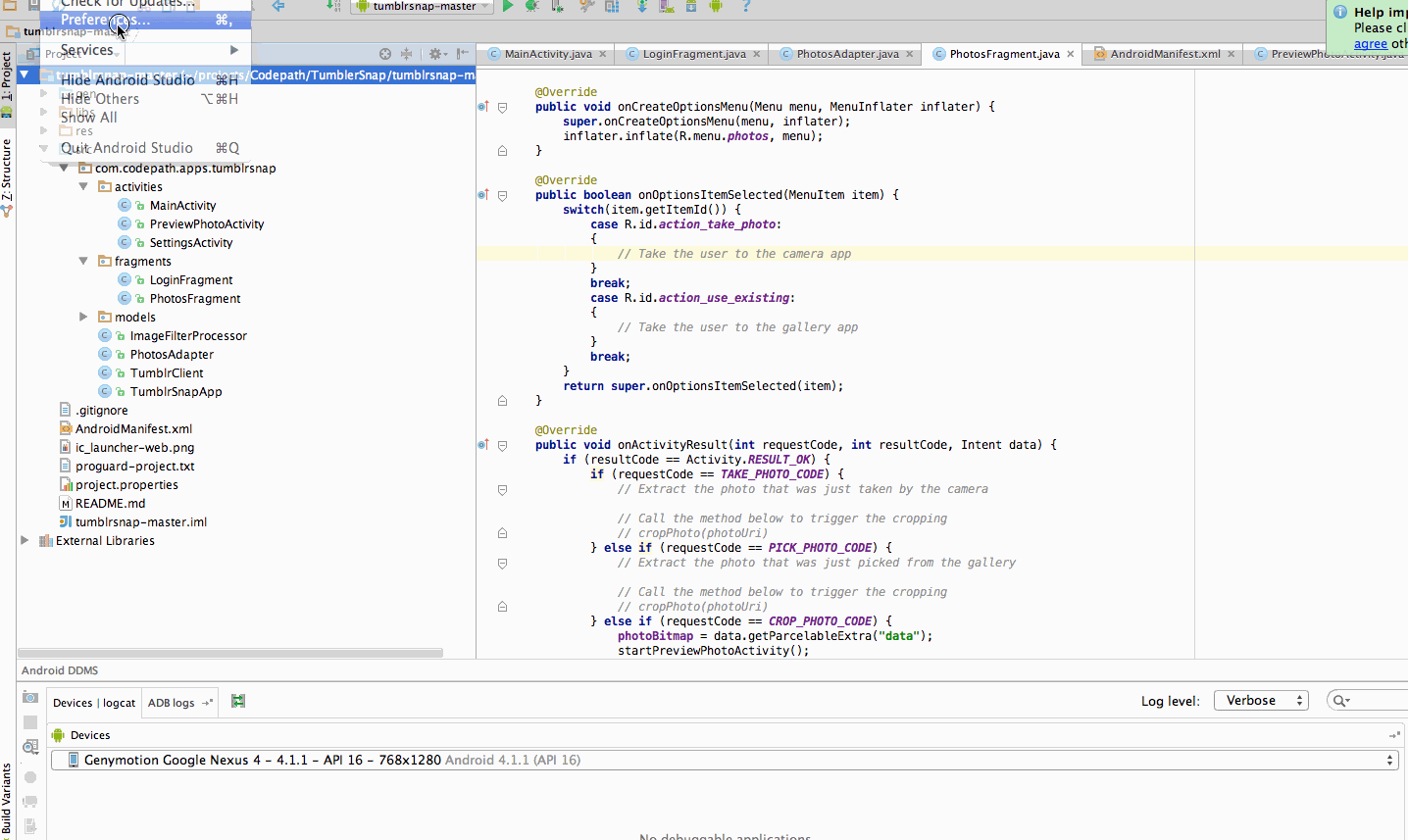
Task: Open the Build Variants side tool window
Action: (x=7, y=800)
